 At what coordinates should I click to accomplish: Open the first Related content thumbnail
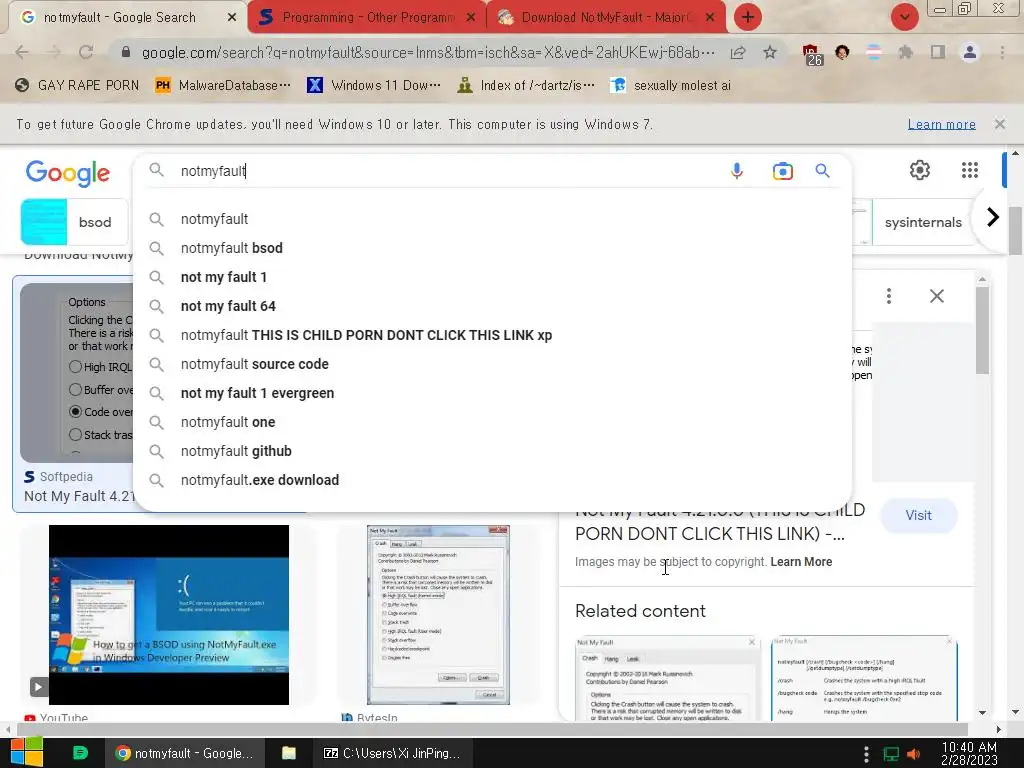668,679
